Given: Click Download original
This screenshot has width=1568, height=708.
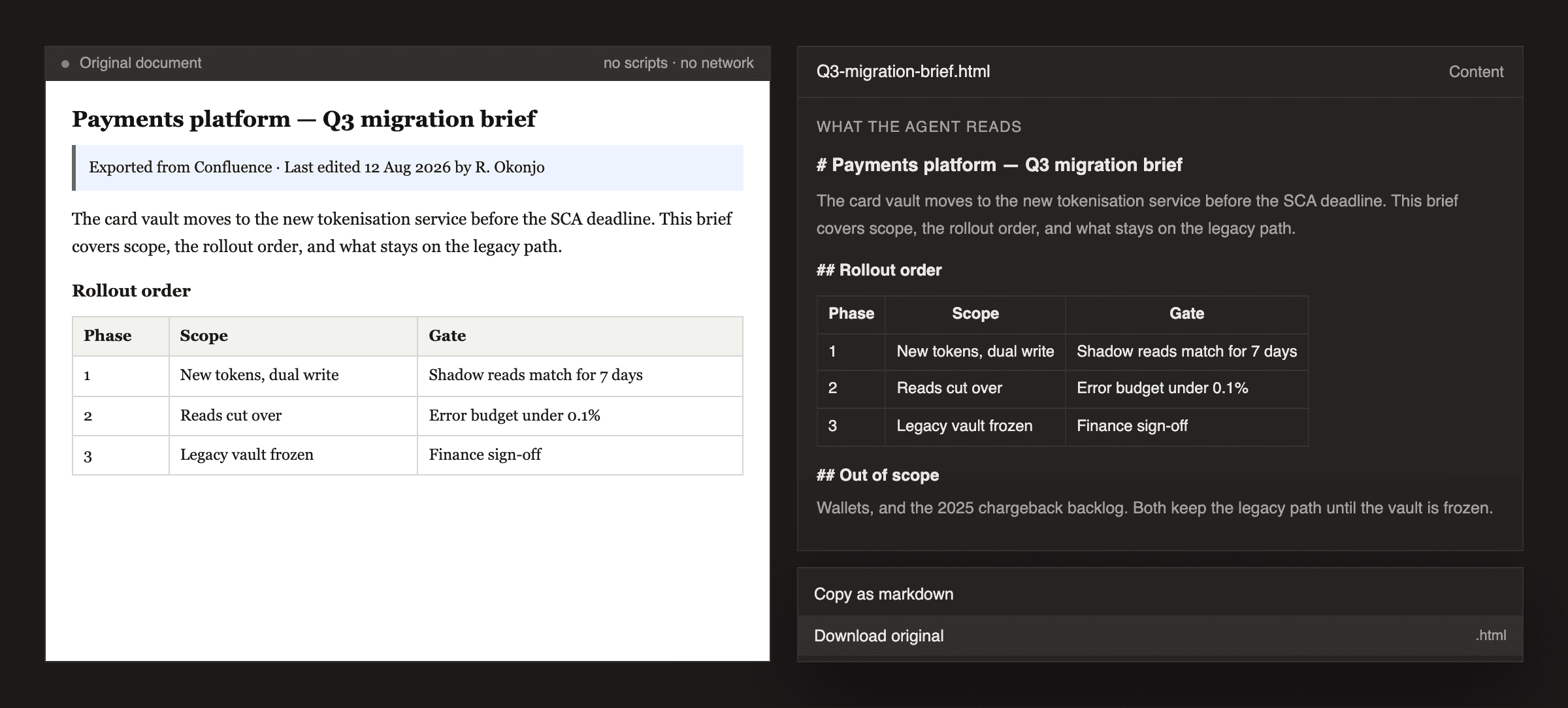Looking at the screenshot, I should 1160,636.
